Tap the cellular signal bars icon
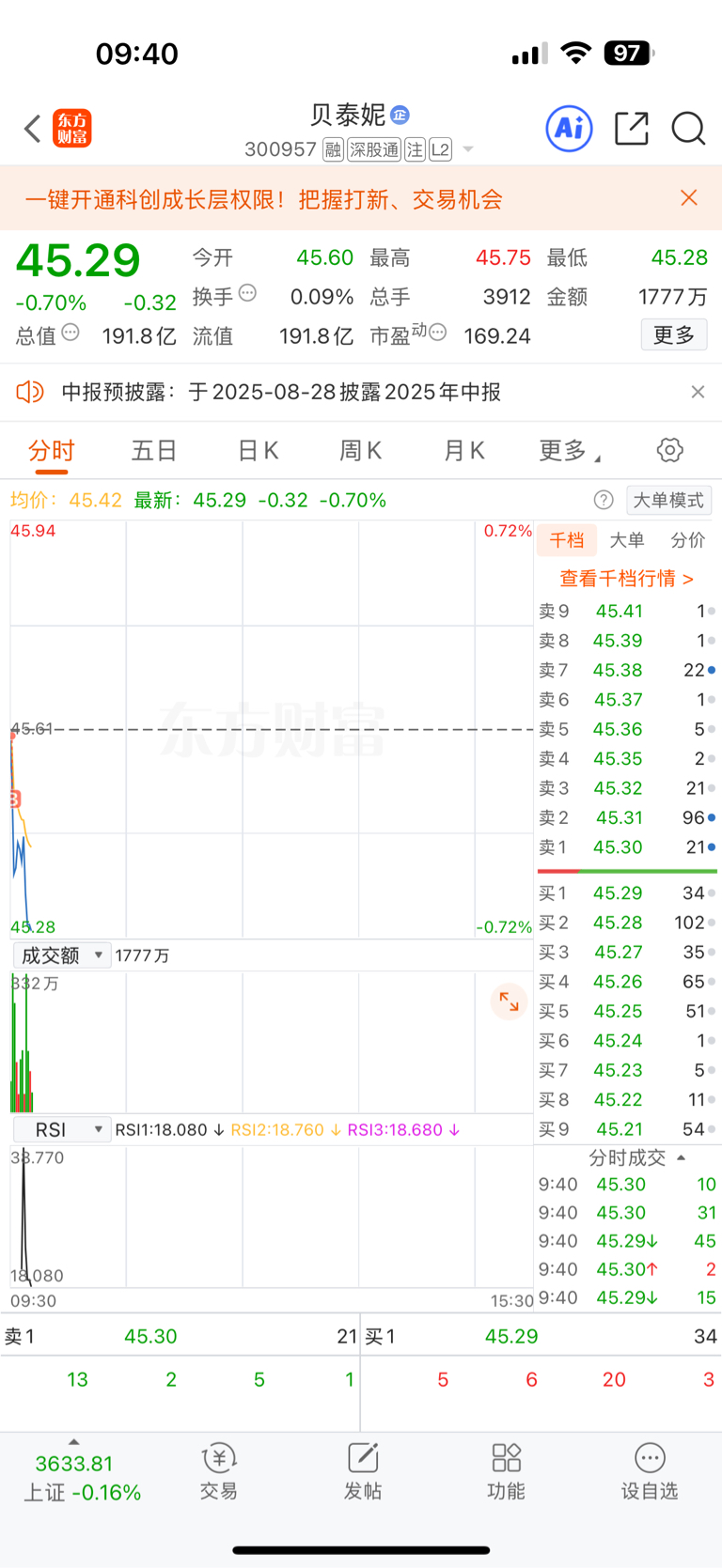 (x=530, y=54)
